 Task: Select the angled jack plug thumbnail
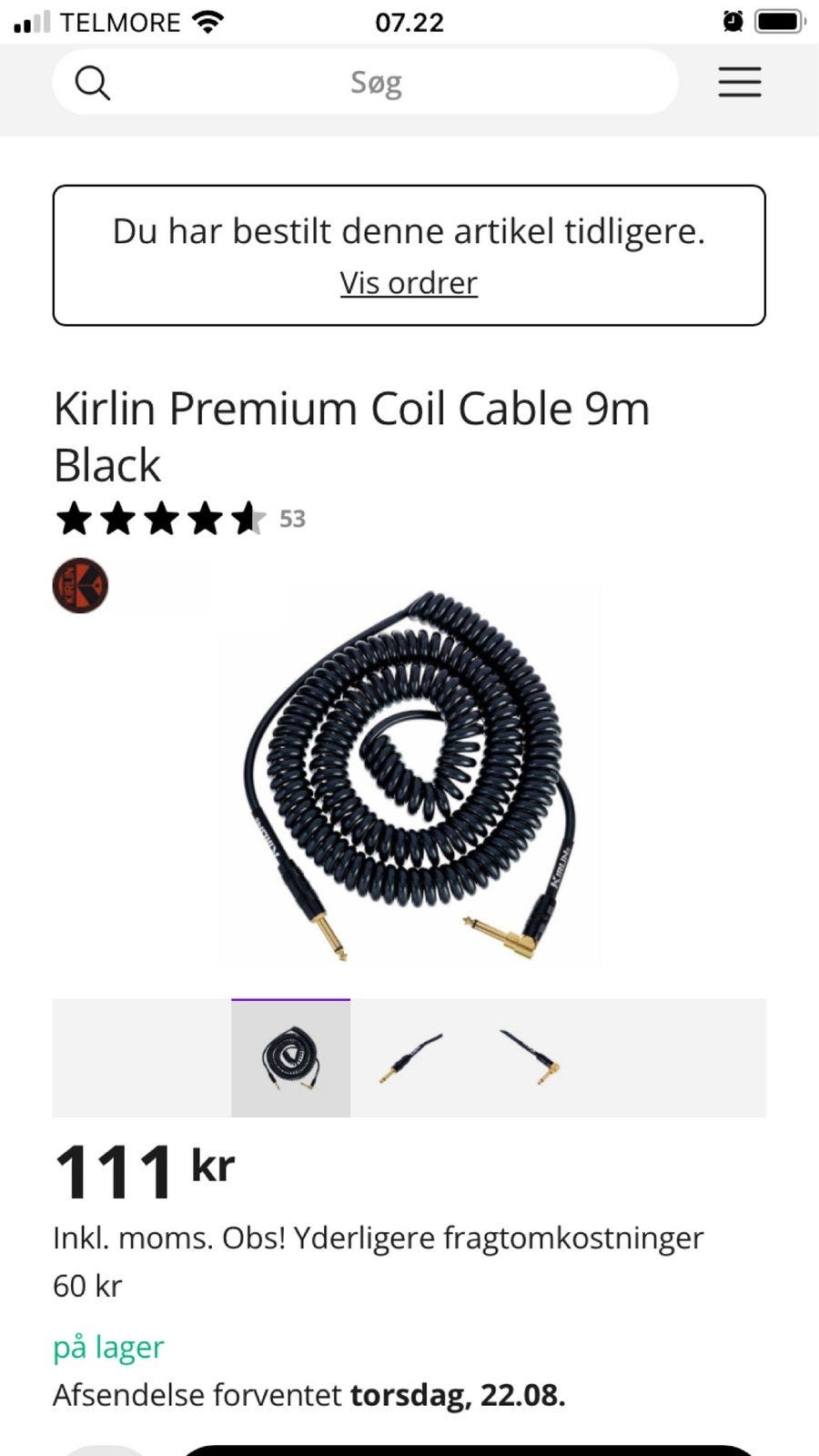point(530,1058)
